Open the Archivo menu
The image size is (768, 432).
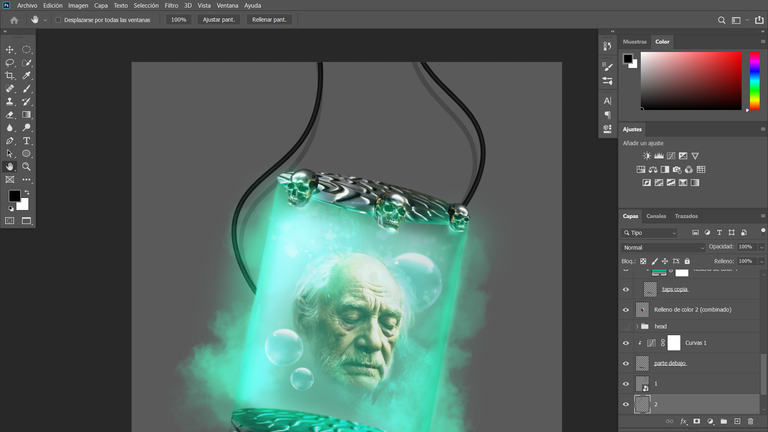[27, 5]
